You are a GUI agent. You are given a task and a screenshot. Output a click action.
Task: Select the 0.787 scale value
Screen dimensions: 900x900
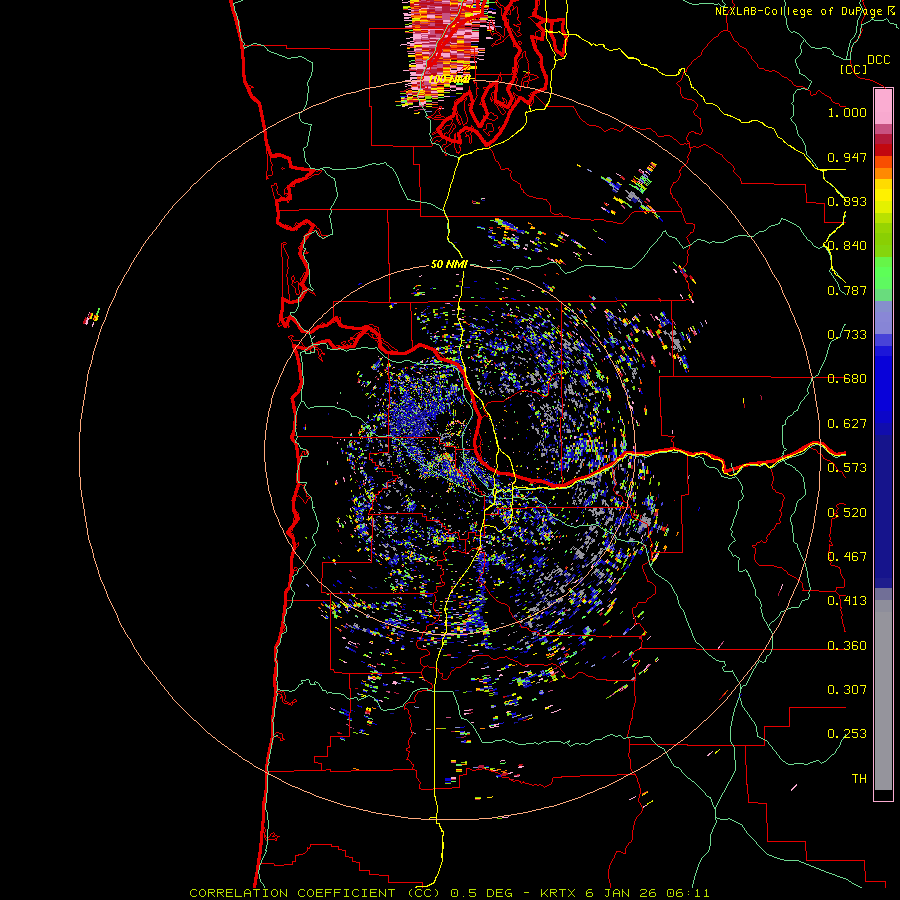847,290
